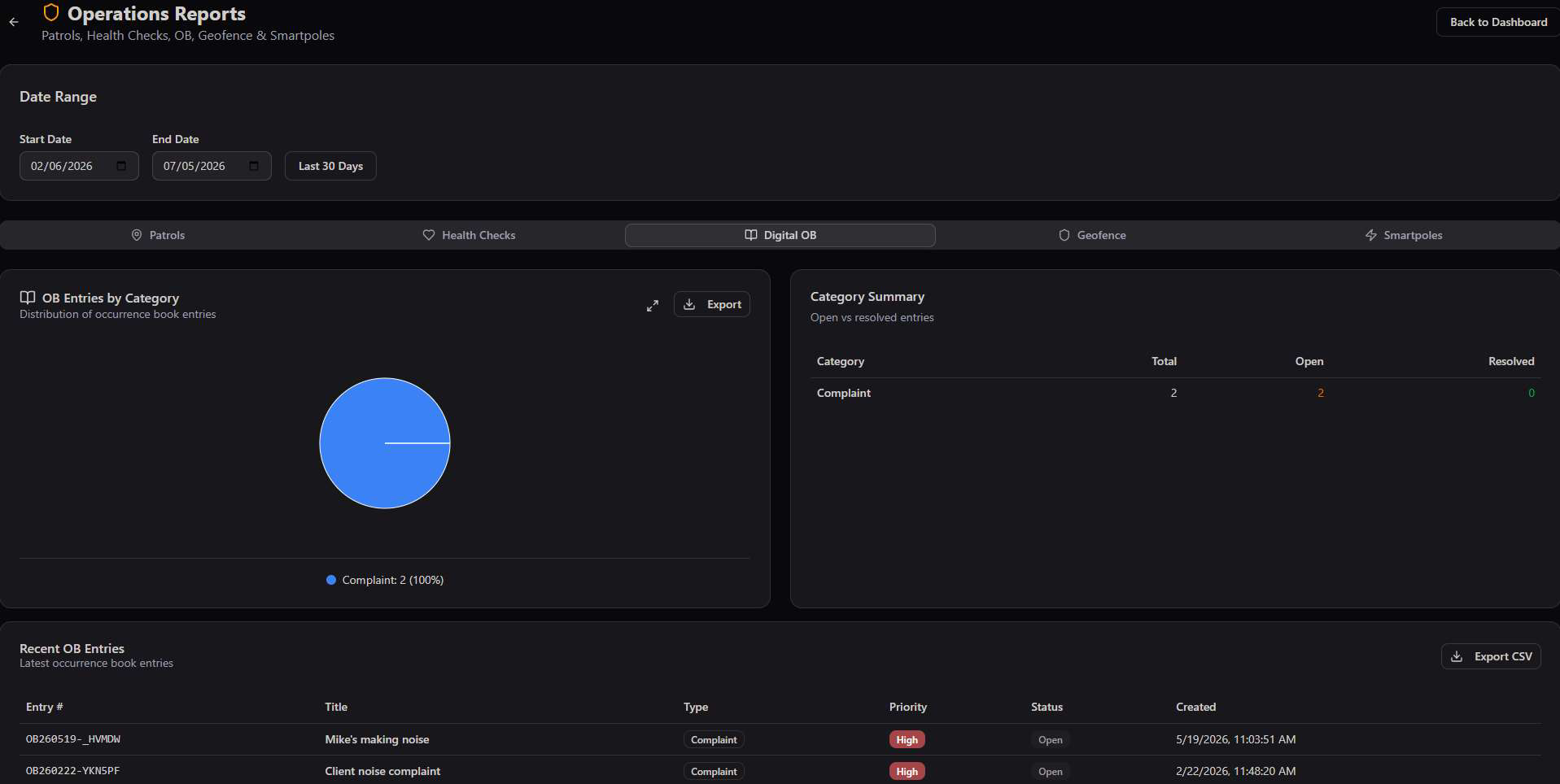Open the Start Date calendar picker icon
The width and height of the screenshot is (1560, 784).
point(121,166)
